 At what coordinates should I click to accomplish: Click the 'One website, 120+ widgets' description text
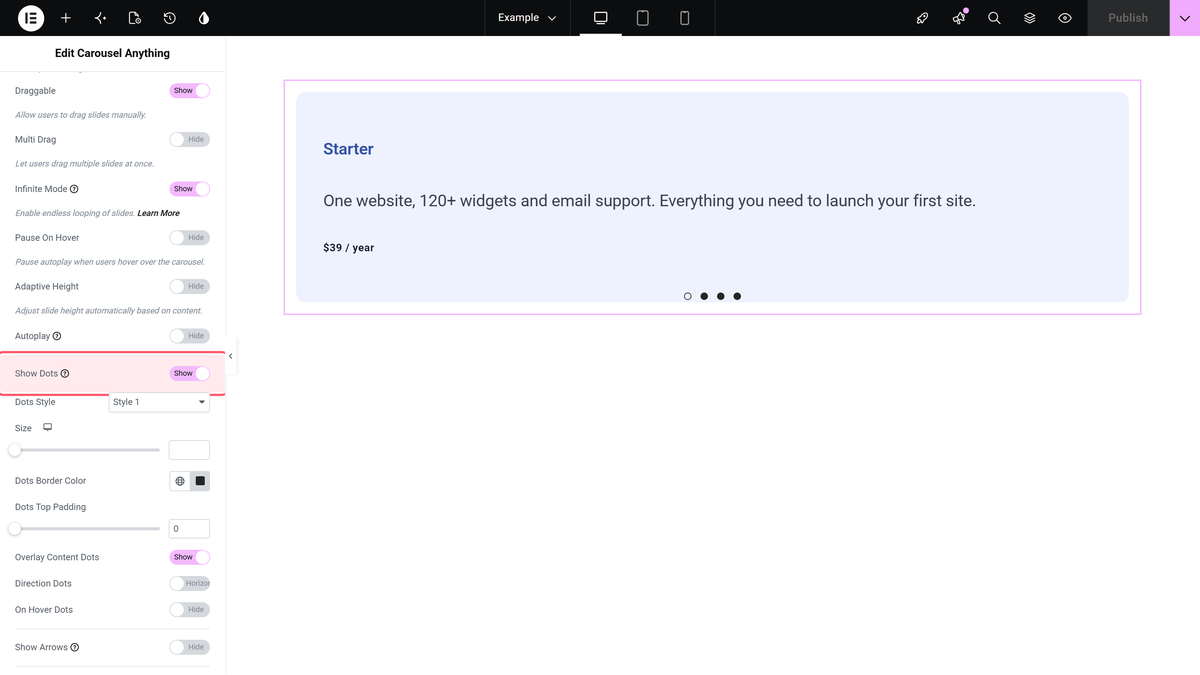649,201
